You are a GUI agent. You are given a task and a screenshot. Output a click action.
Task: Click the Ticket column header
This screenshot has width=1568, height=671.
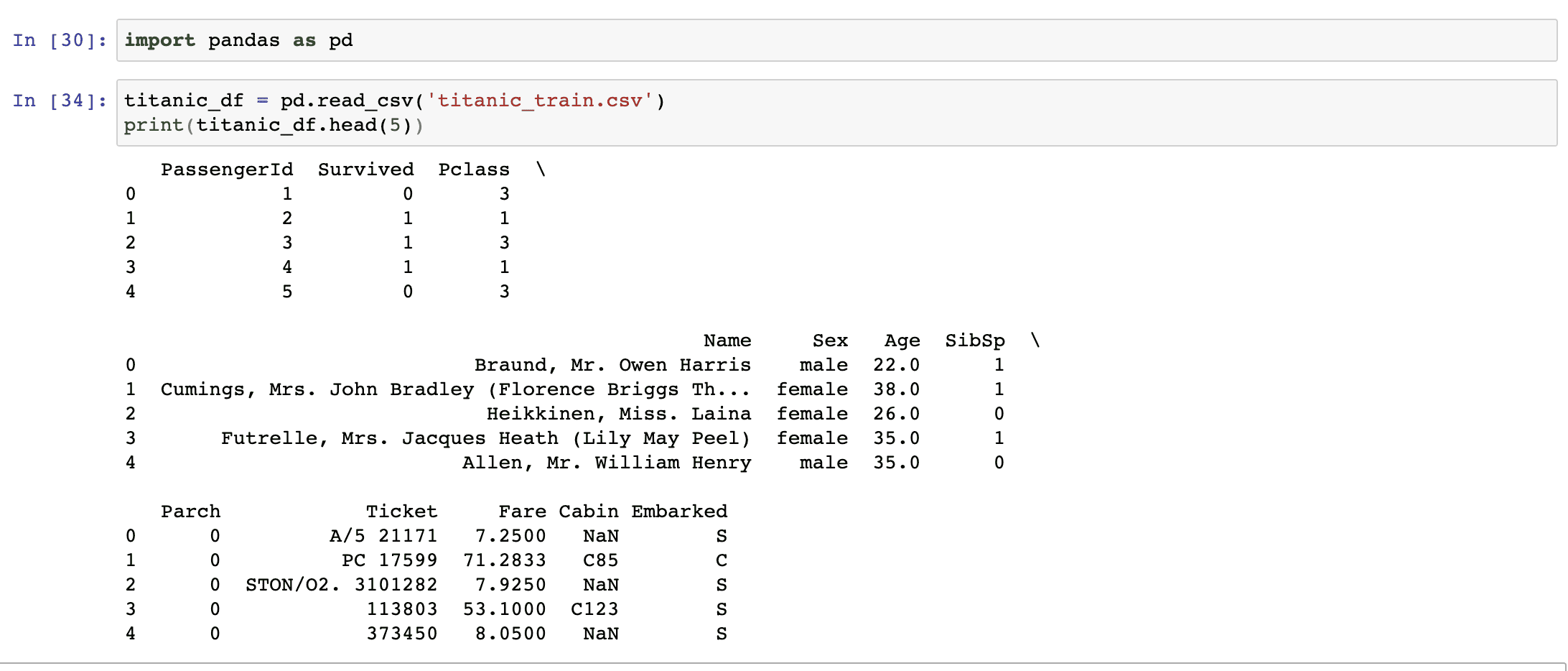click(x=401, y=512)
